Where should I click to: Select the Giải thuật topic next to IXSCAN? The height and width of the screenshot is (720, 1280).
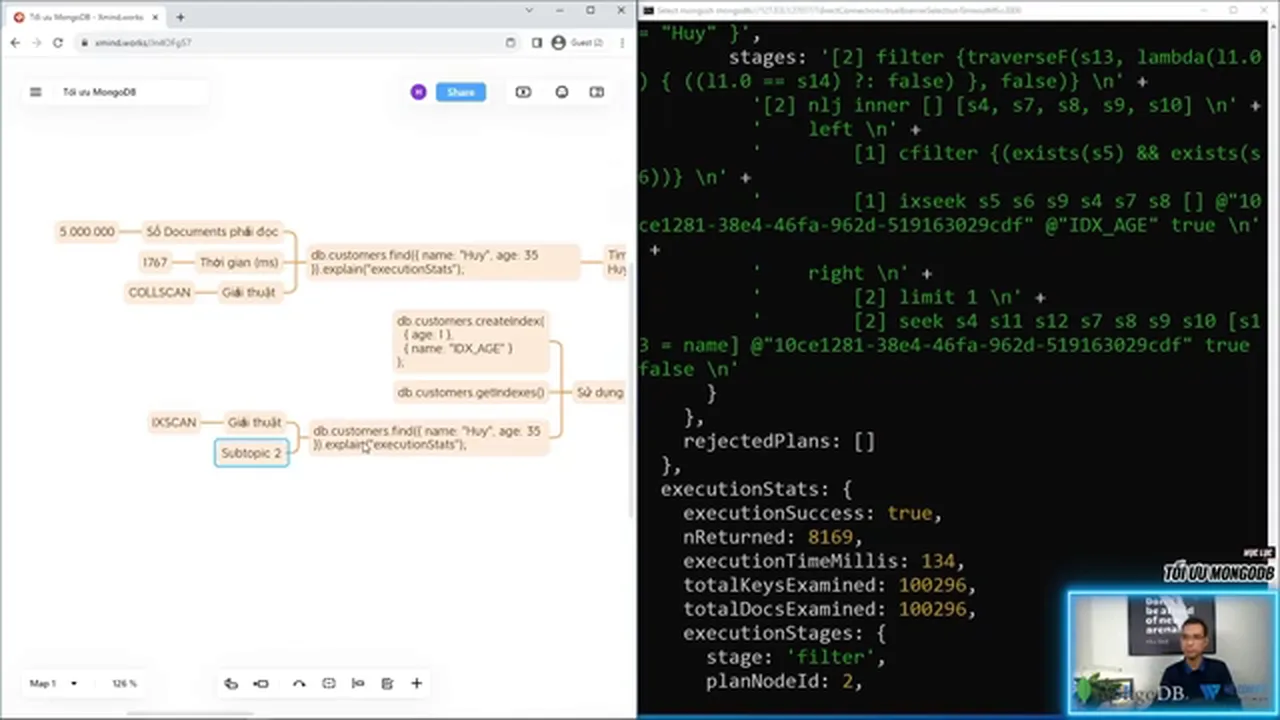(254, 422)
